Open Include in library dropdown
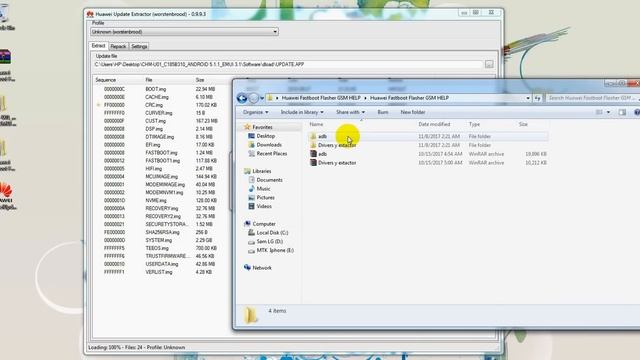Screen dimensions: 640x360 [x=302, y=112]
